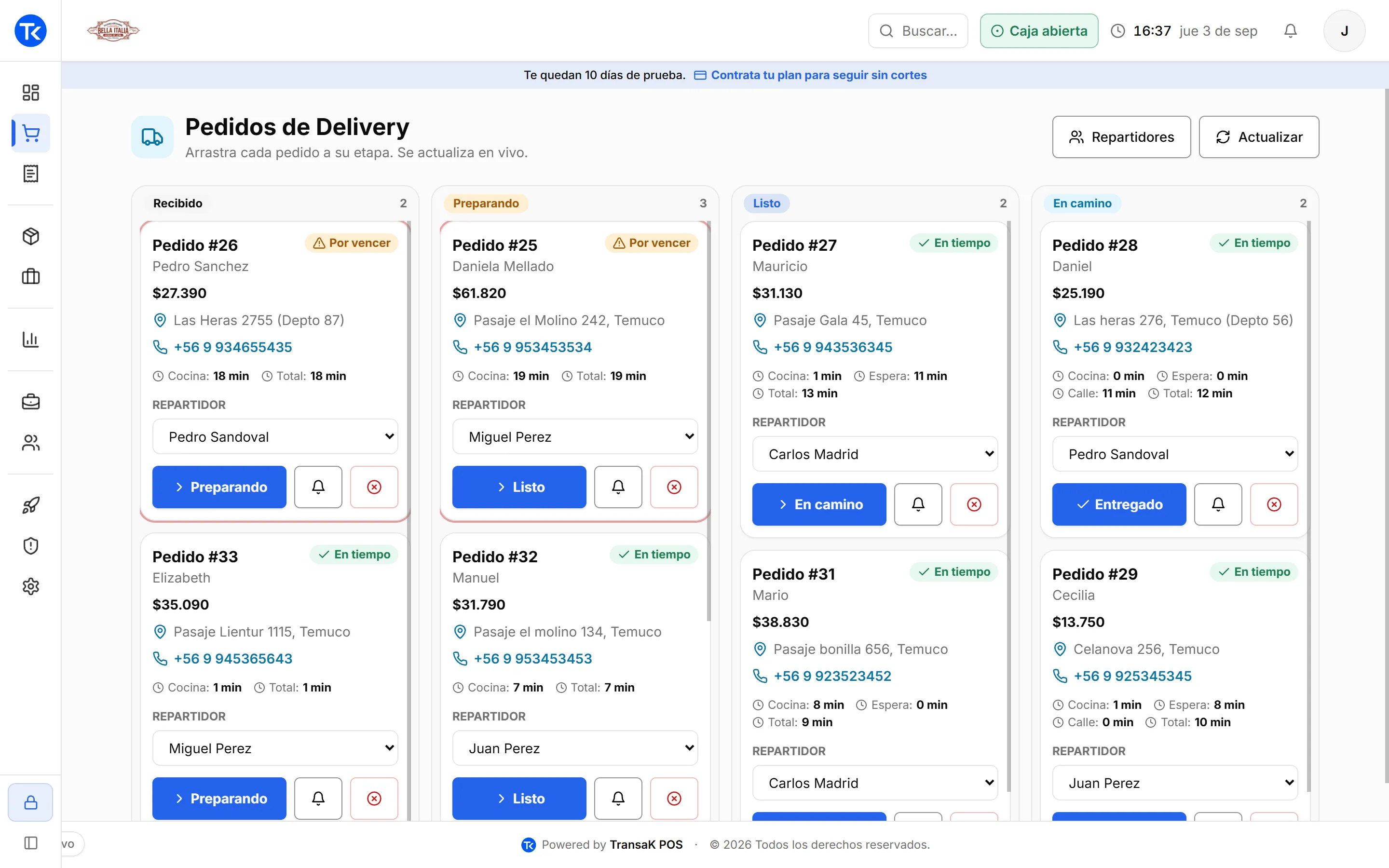Click TransaK logo at top left

[30, 30]
